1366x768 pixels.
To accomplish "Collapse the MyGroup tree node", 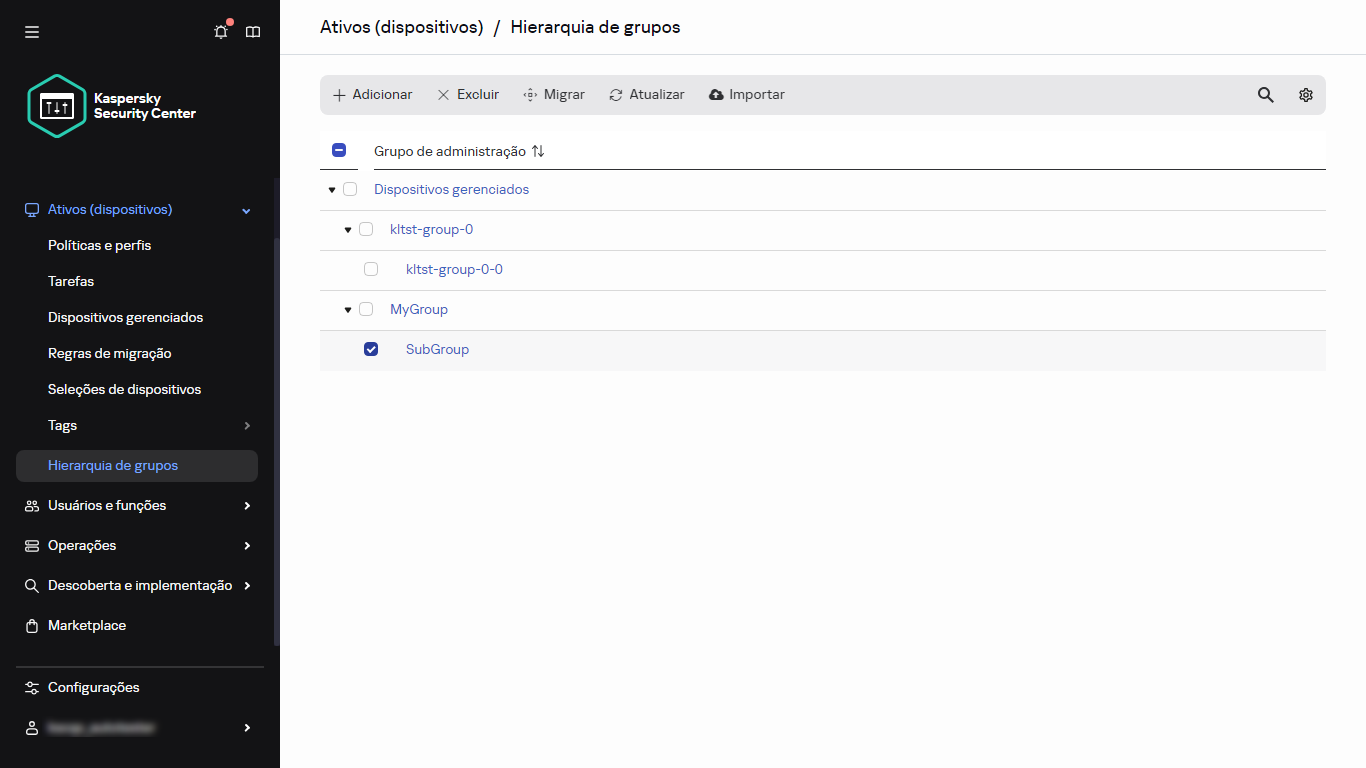I will (347, 309).
